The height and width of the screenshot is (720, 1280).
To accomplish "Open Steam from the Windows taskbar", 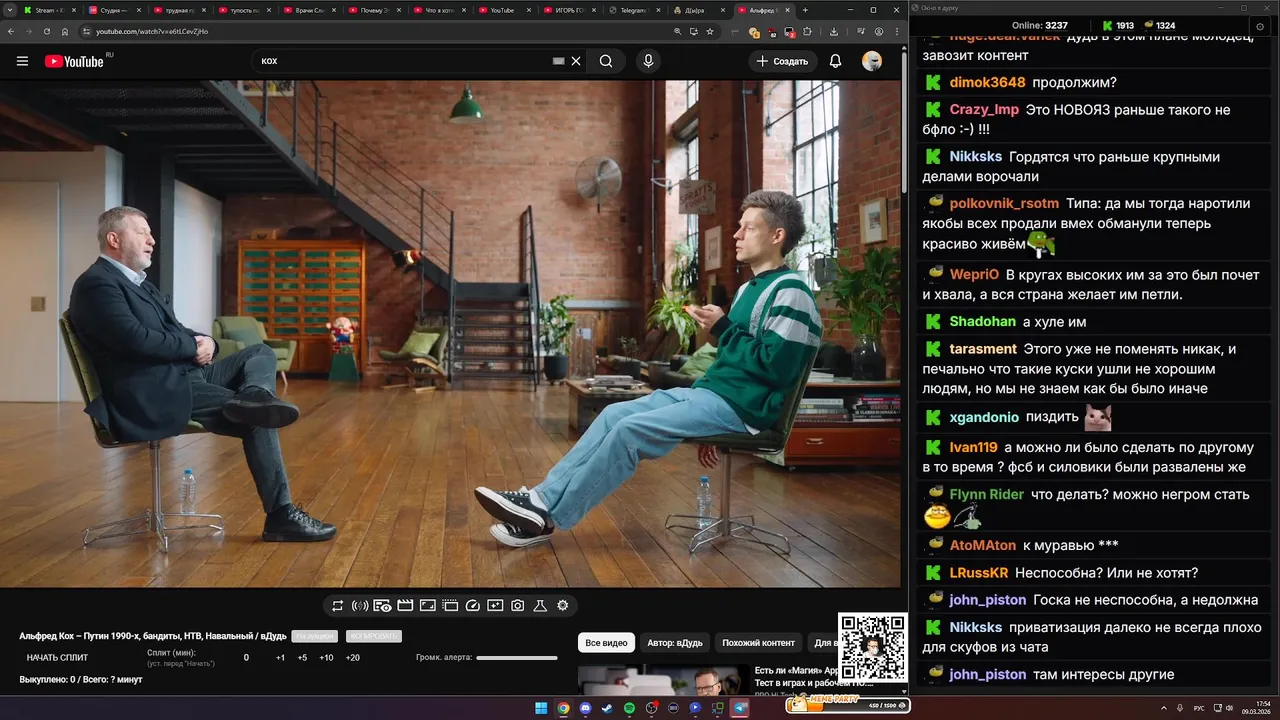I will pos(607,708).
